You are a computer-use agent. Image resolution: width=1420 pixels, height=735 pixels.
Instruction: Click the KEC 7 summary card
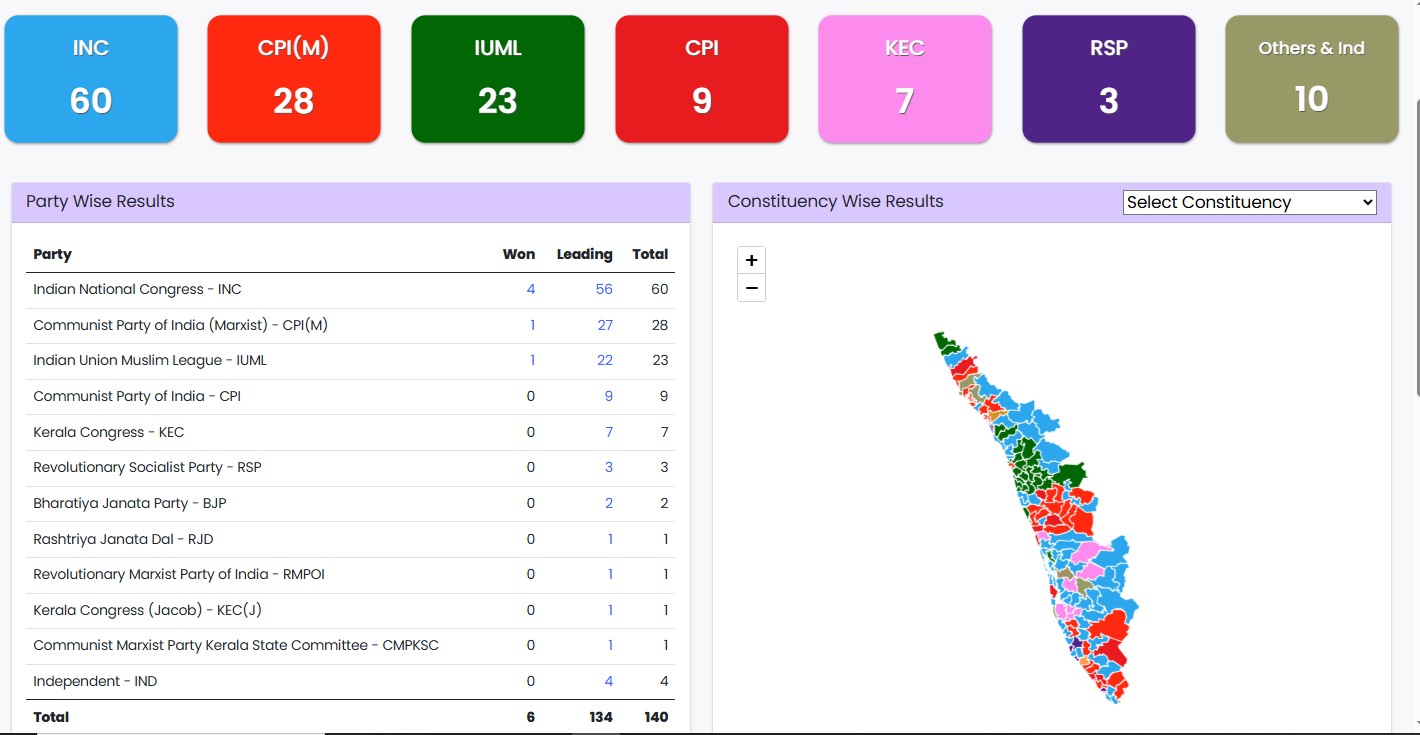click(905, 79)
